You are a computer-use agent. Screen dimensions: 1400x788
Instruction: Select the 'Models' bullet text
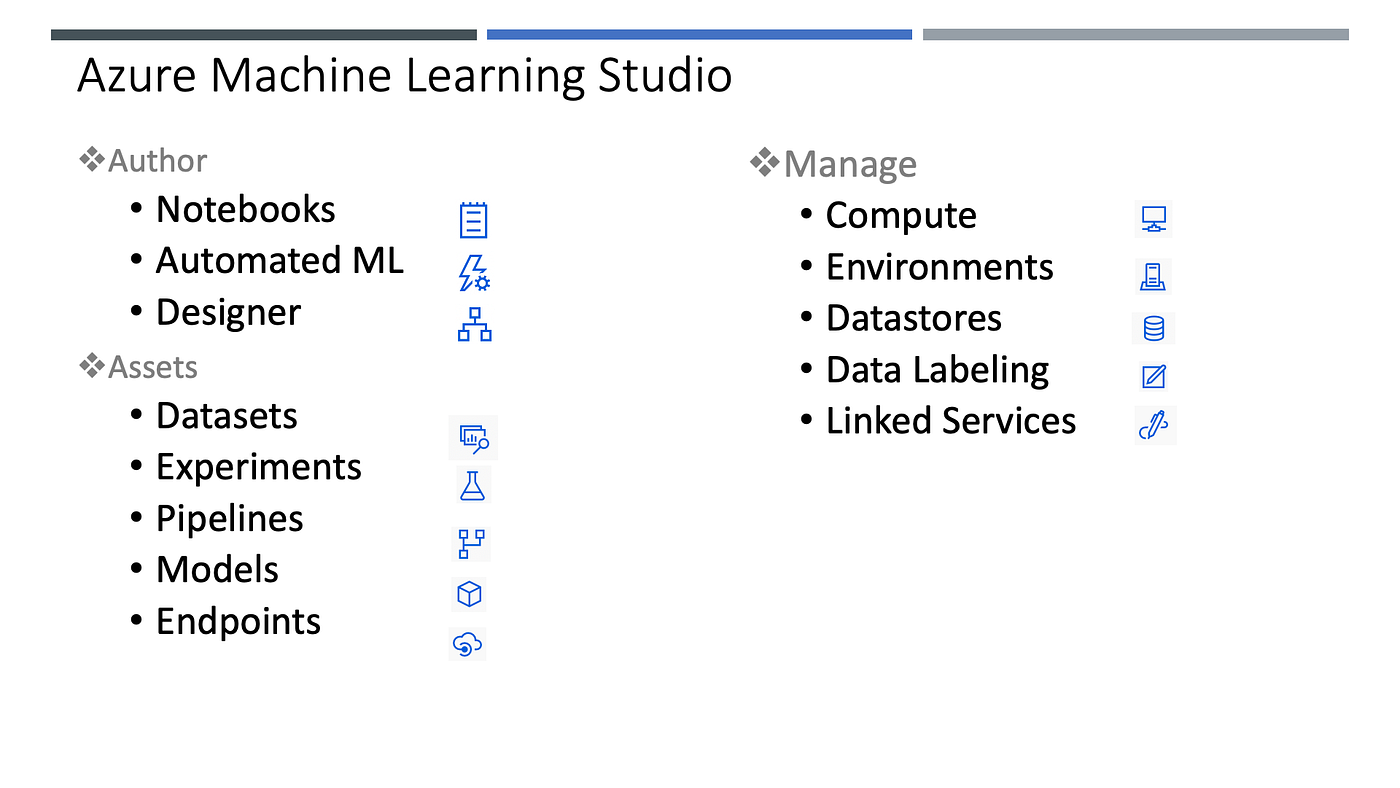[217, 570]
